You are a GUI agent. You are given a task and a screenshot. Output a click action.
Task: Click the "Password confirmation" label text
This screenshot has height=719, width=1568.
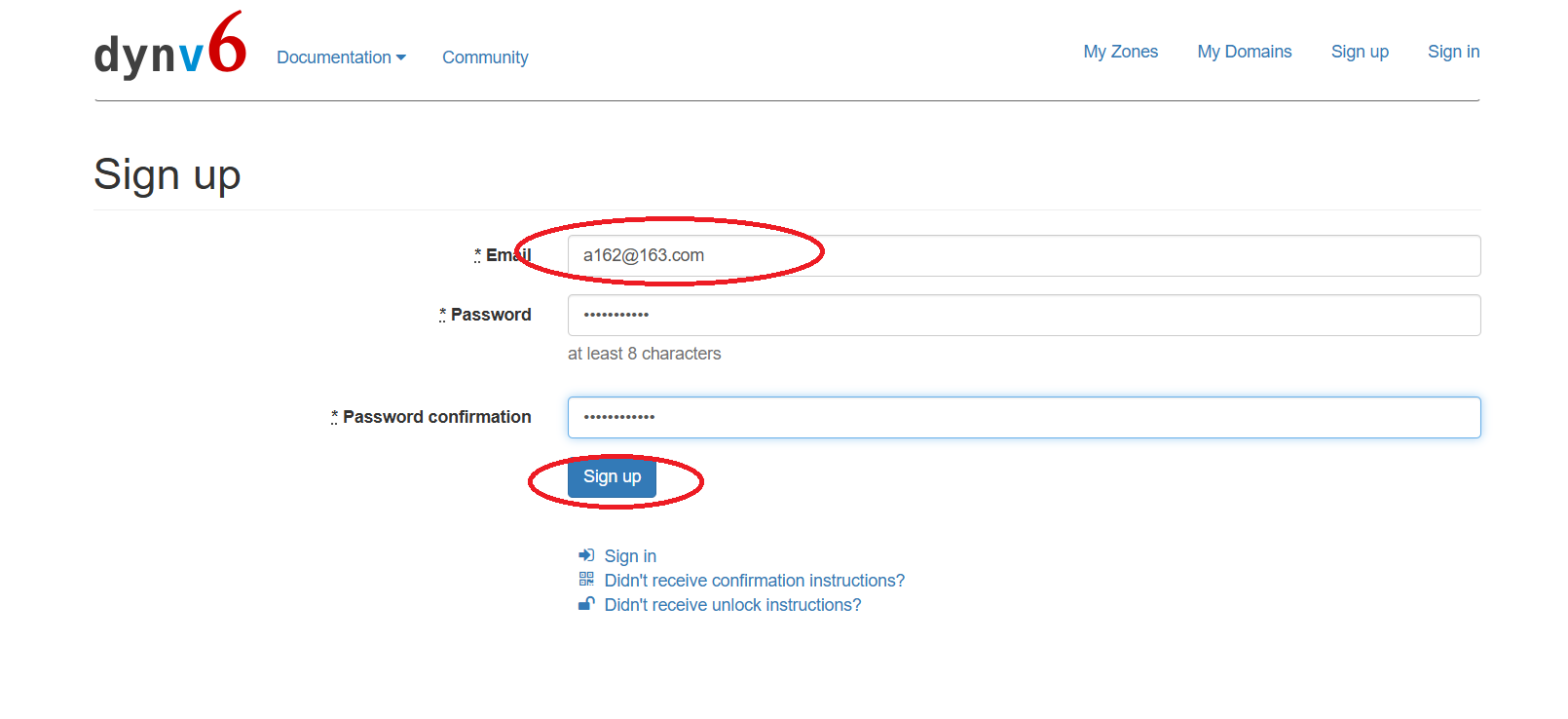pos(436,417)
